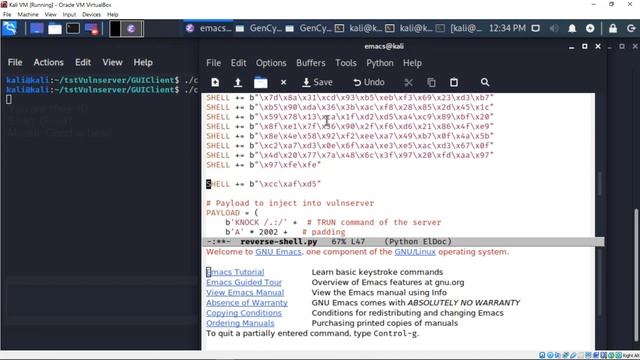Click the GNU/Linux link in welcome text

tap(415, 252)
